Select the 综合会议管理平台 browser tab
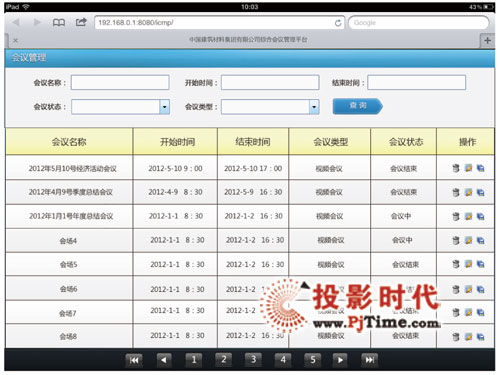Viewport: 500px width, 375px height. pyautogui.click(x=248, y=39)
